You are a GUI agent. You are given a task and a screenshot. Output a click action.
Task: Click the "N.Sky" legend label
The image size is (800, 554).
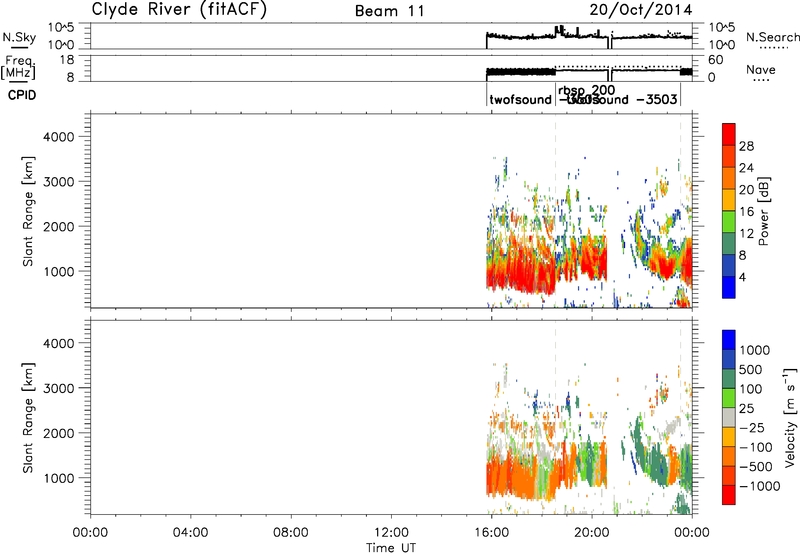click(19, 37)
